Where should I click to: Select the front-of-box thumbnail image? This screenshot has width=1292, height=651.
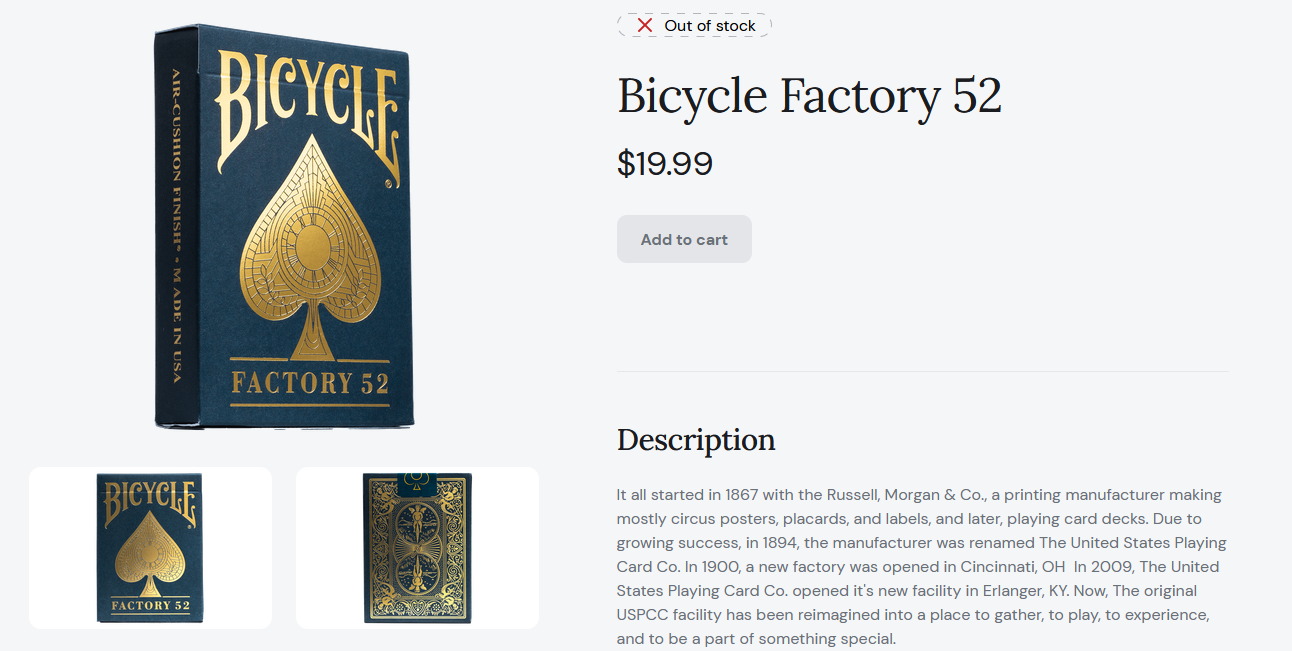point(150,548)
